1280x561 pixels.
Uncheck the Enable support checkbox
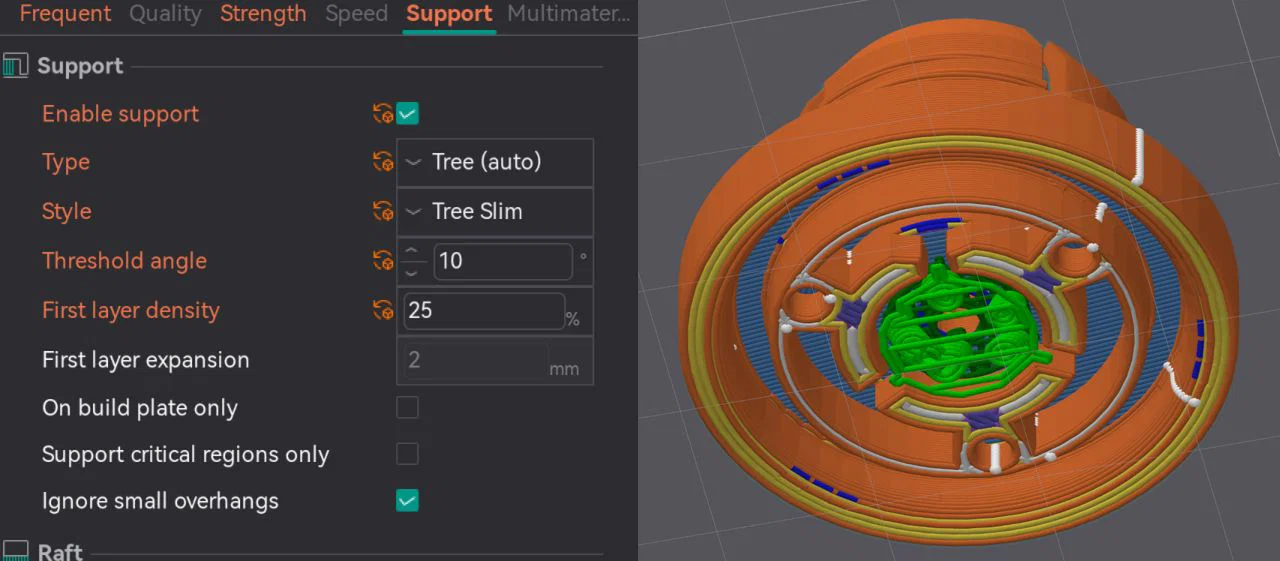[407, 113]
